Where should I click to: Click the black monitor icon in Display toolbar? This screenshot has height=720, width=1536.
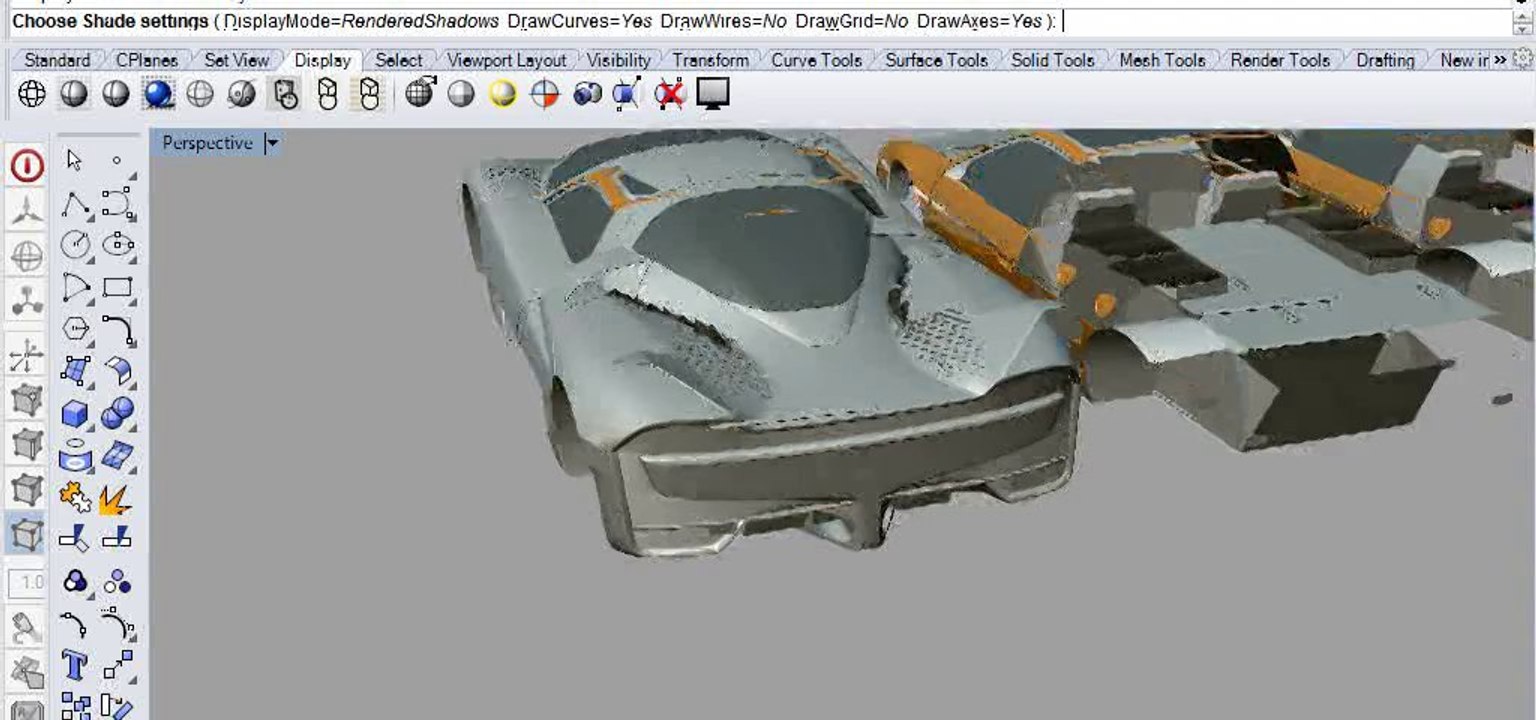(x=712, y=94)
